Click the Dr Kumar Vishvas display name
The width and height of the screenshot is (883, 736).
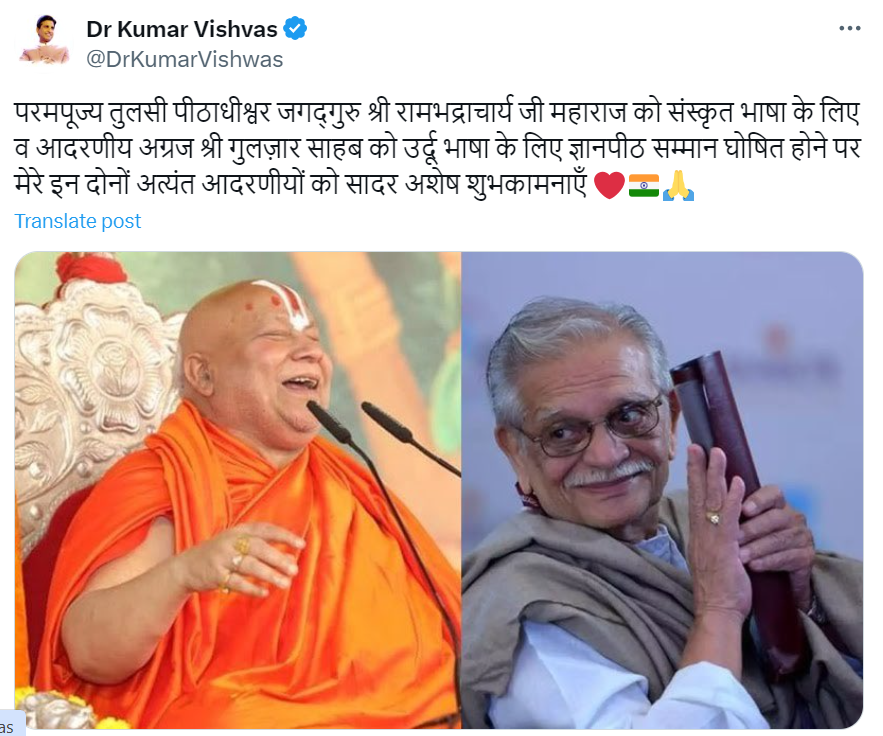(x=182, y=29)
